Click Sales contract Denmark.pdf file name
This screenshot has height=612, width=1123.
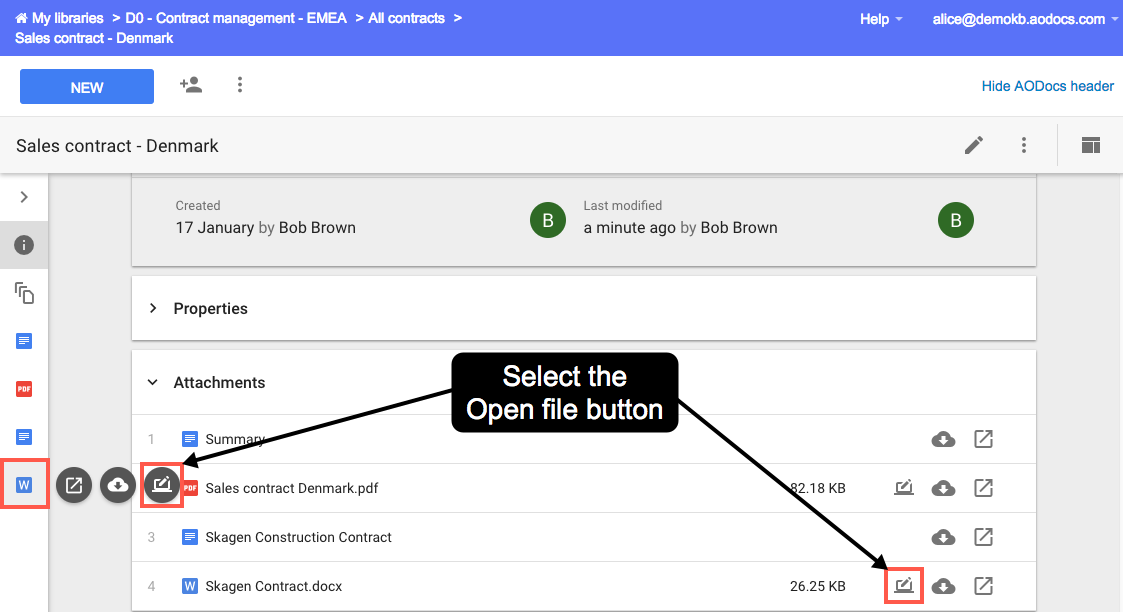tap(291, 488)
